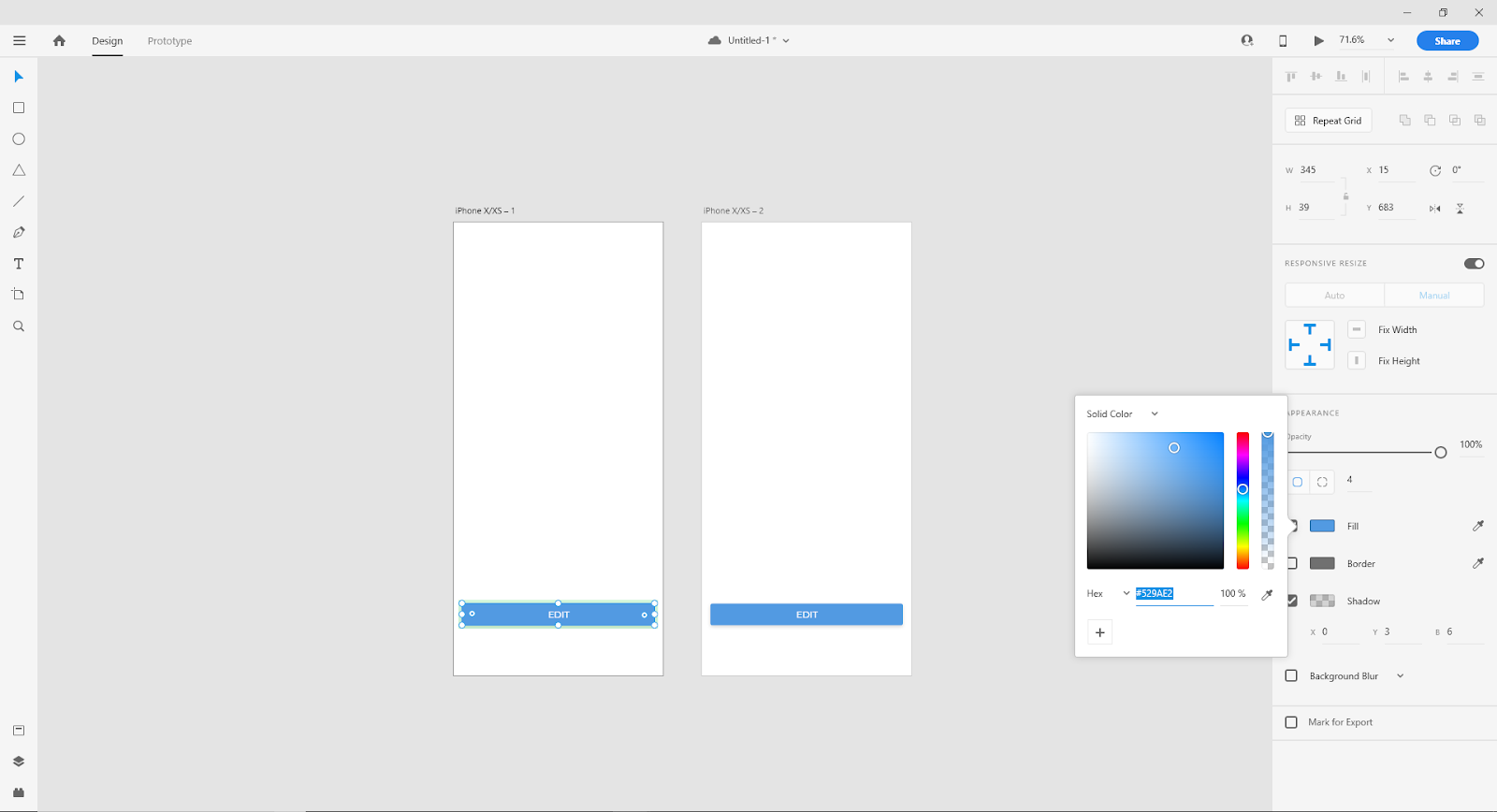Expand the Background Blur type dropdown

point(1401,675)
